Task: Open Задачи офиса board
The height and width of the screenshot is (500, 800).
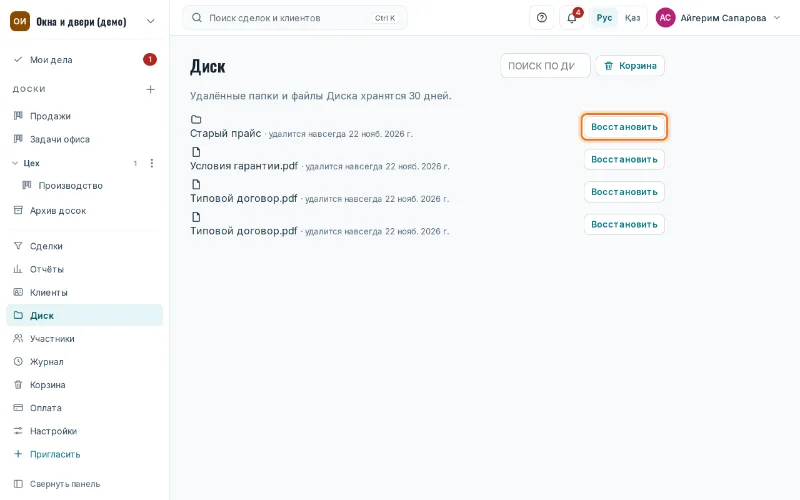Action: [x=84, y=139]
